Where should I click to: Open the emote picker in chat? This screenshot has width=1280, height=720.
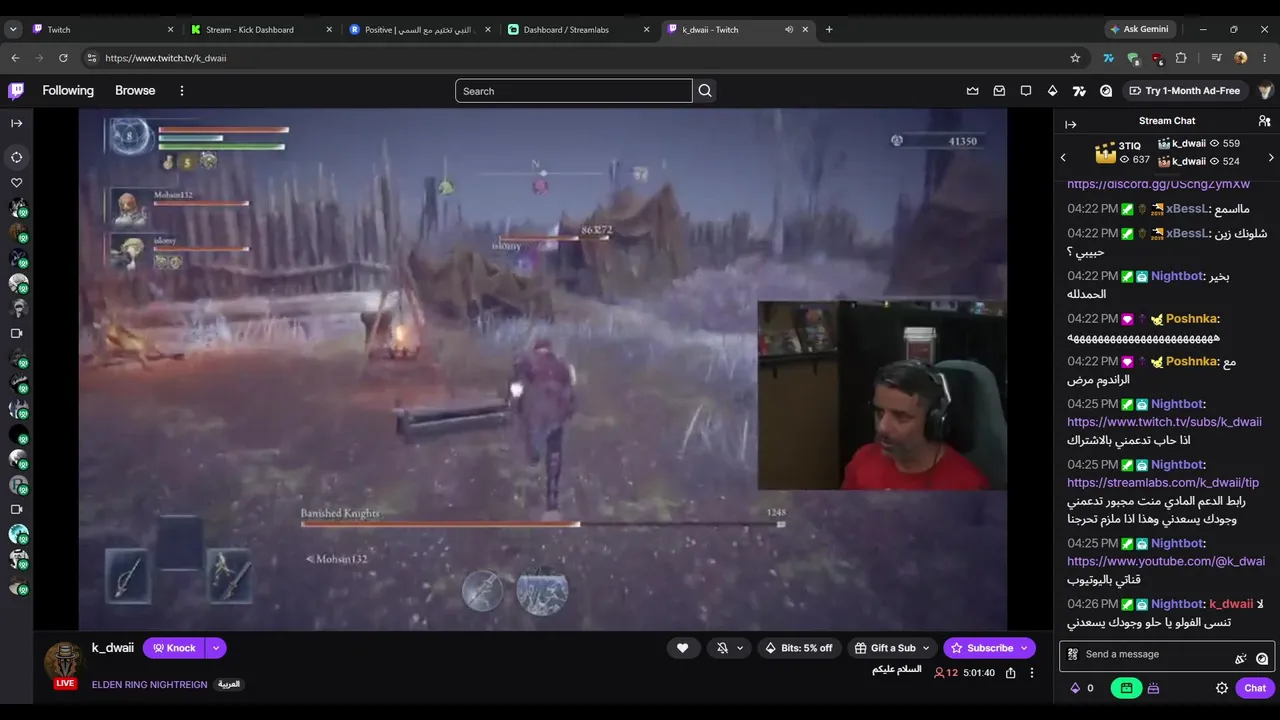(1262, 658)
